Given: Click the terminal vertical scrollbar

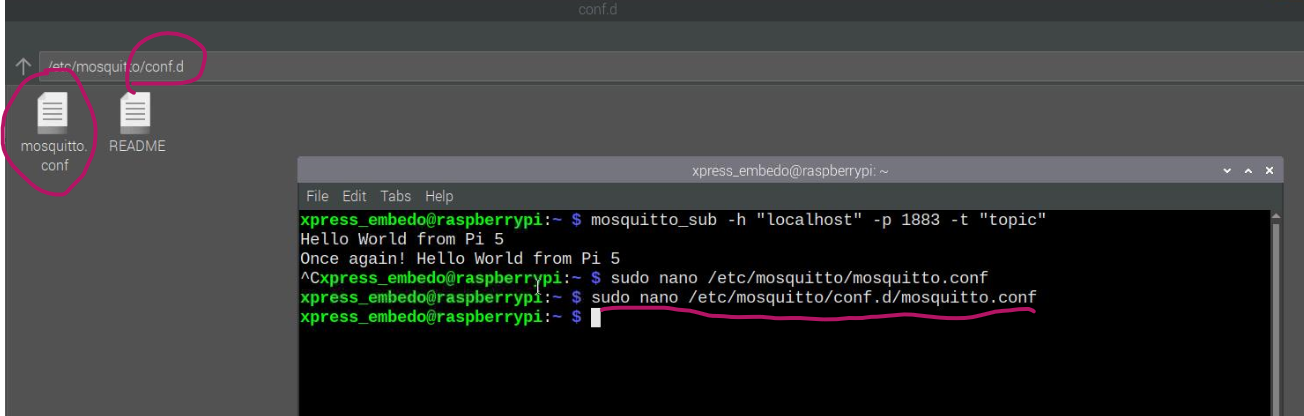Looking at the screenshot, I should (1278, 312).
